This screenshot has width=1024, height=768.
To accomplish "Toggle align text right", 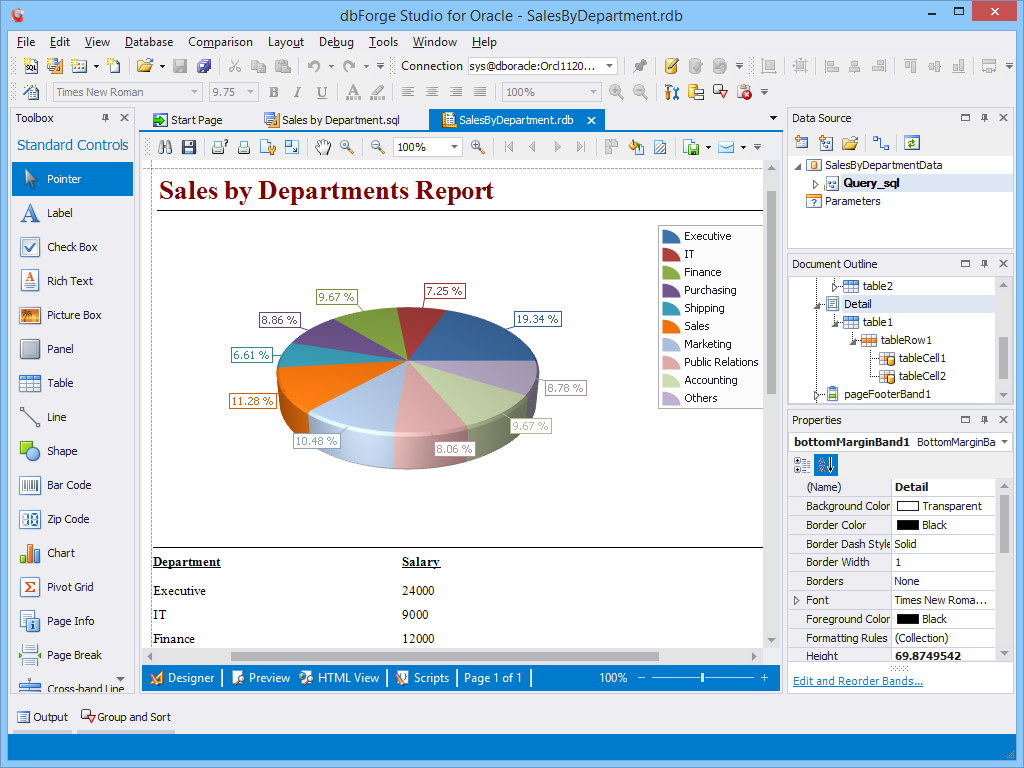I will pos(456,92).
